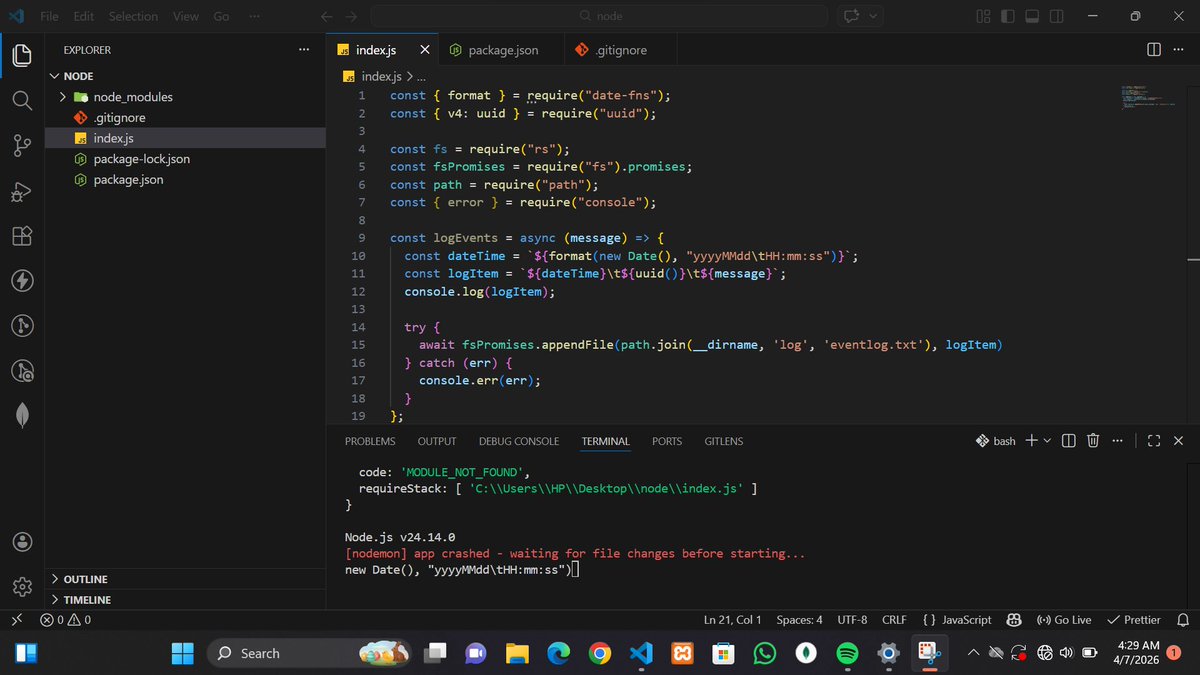Click the command center search box
Screen dimensions: 1200x675
click(599, 16)
